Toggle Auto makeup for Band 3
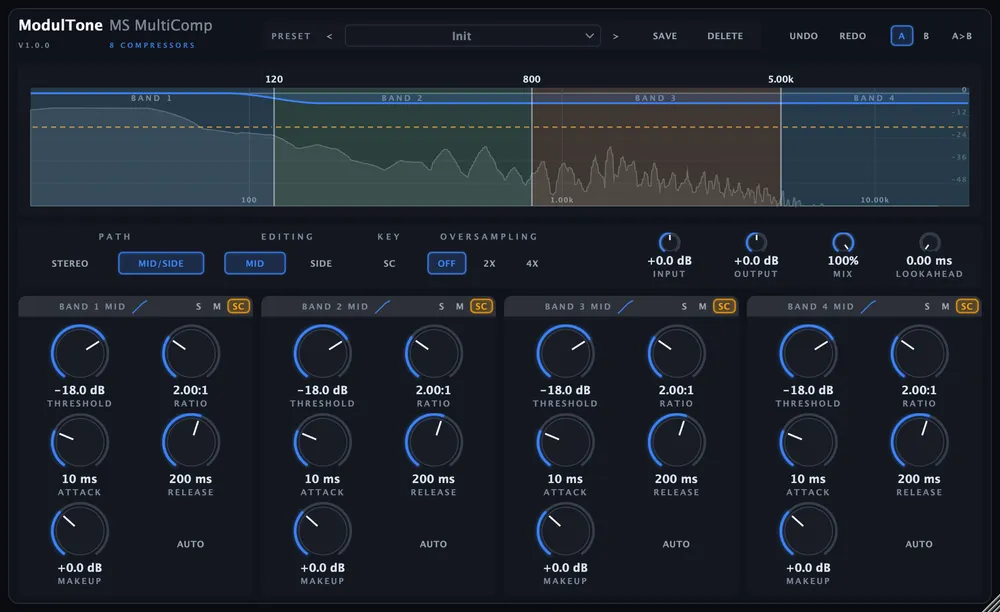 (676, 544)
